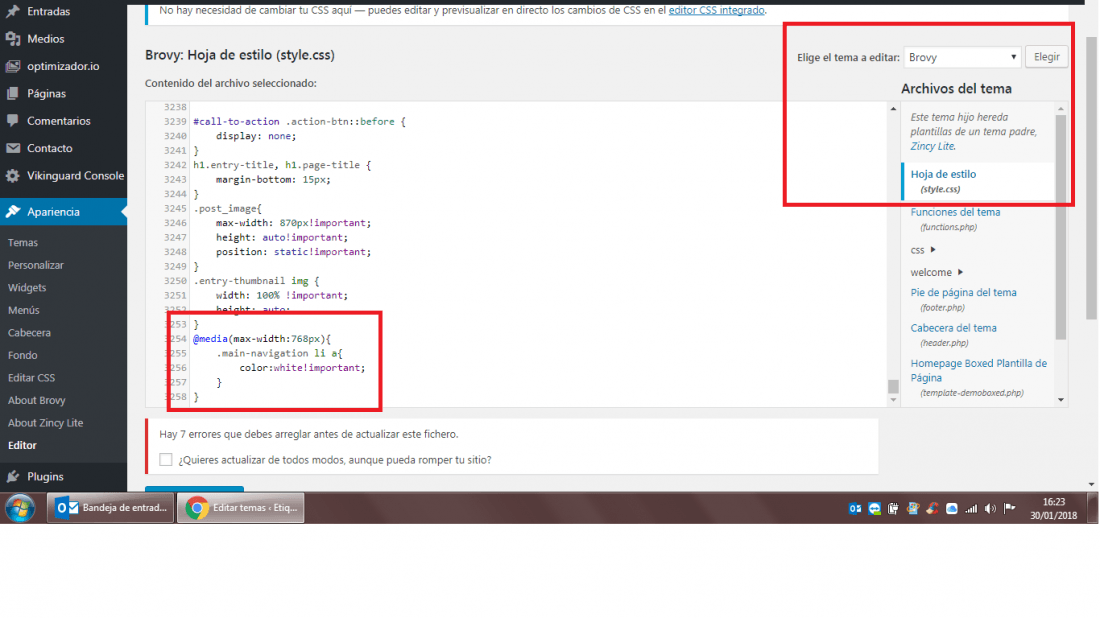Click the Vikinguard Console gear icon
This screenshot has width=1100, height=618.
(x=13, y=175)
